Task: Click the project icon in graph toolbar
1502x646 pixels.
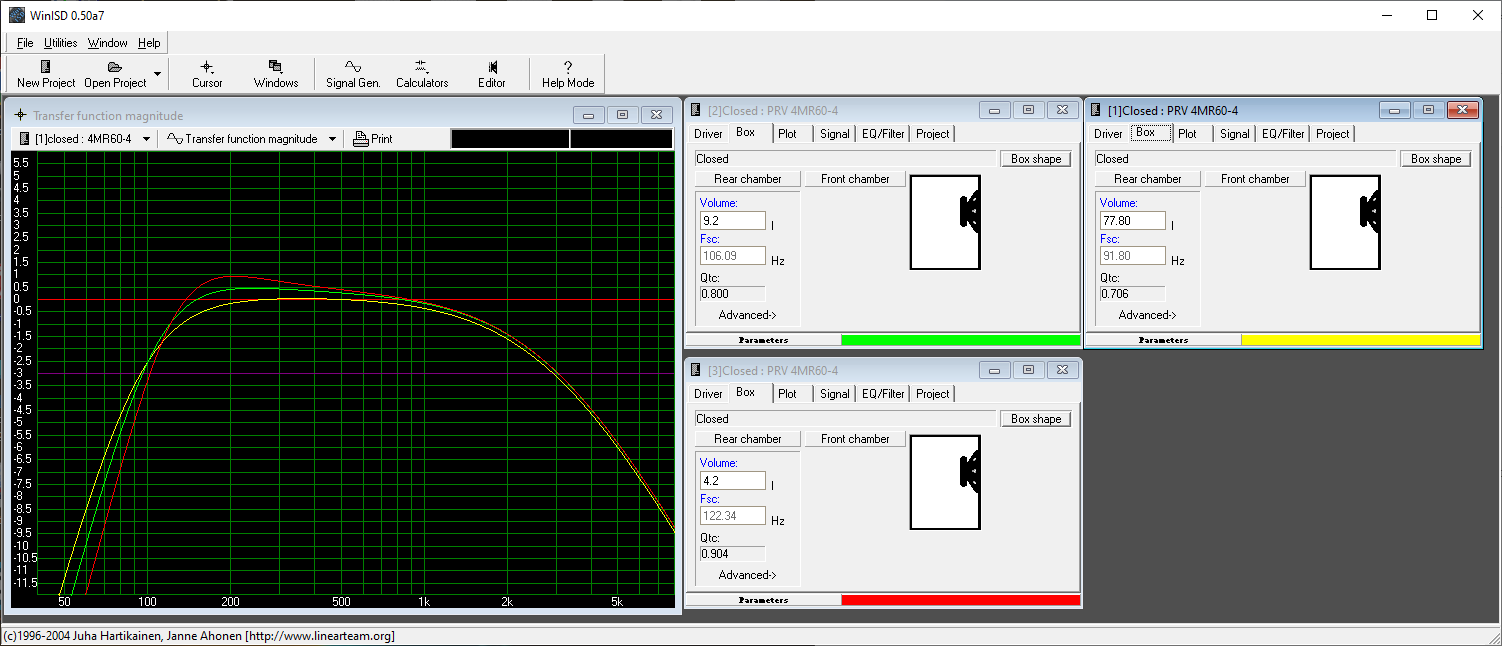Action: (x=25, y=139)
